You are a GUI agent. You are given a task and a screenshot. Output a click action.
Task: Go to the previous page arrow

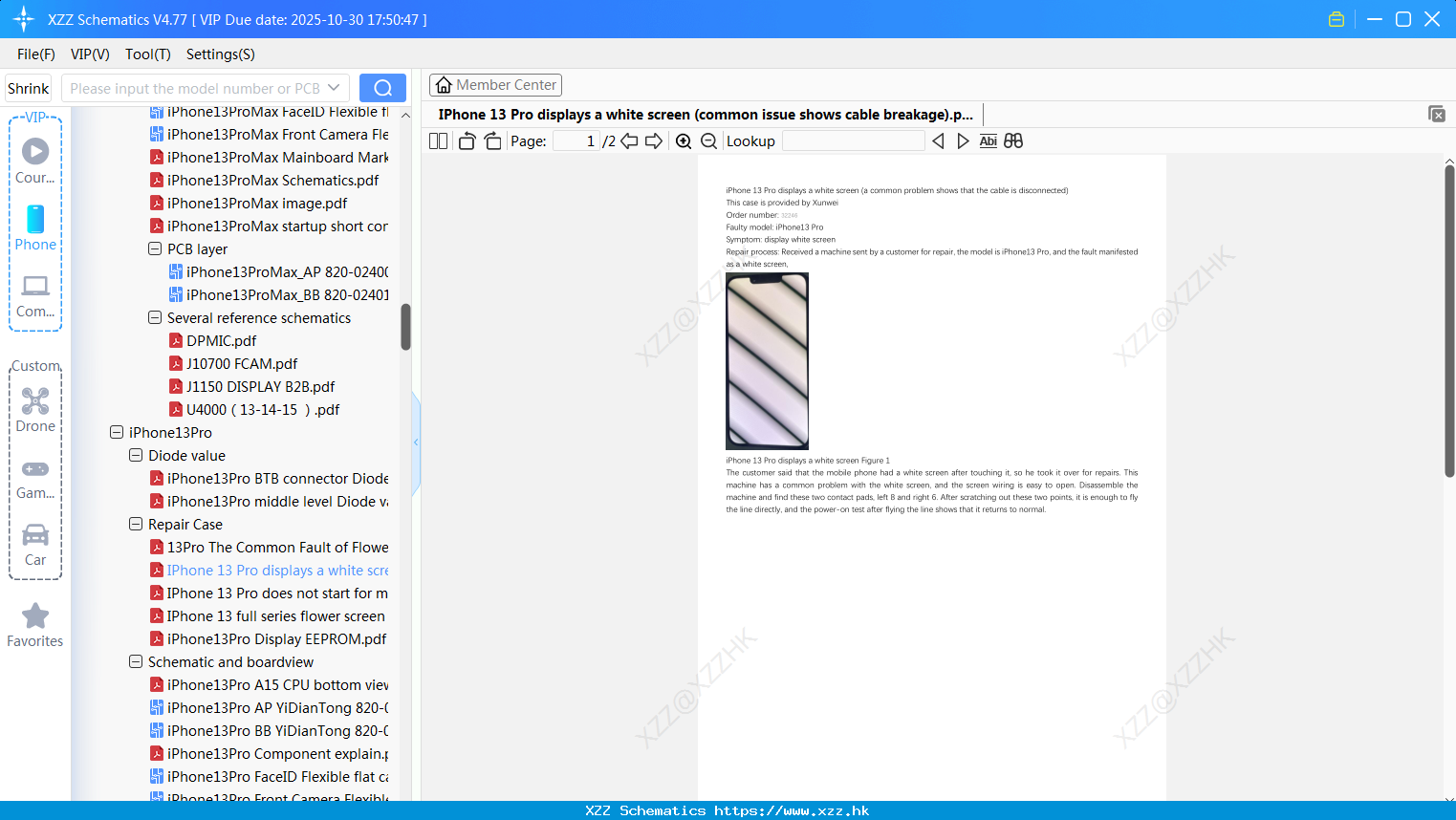[629, 141]
